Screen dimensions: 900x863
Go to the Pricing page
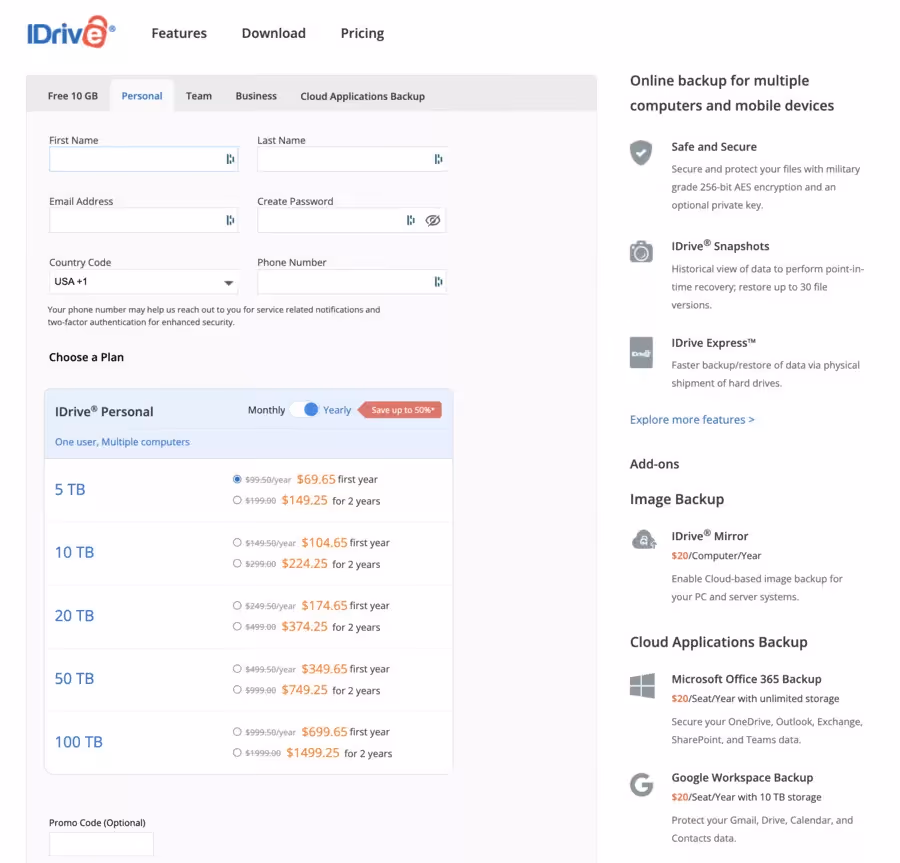click(x=362, y=33)
